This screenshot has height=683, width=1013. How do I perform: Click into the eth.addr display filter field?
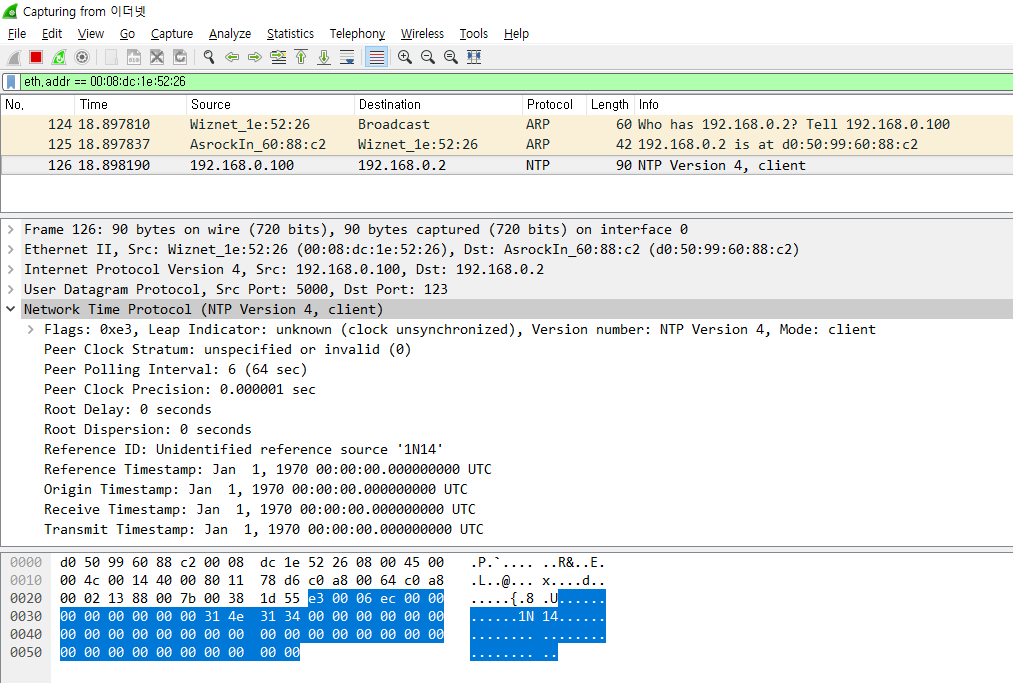517,82
